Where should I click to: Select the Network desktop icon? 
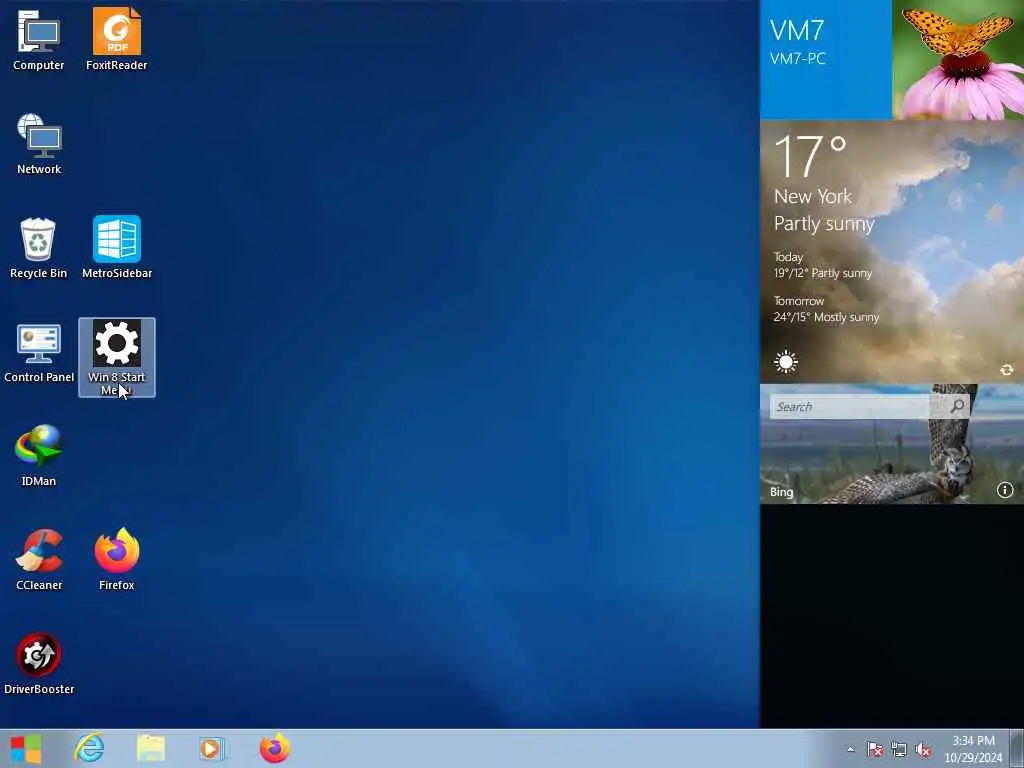(x=39, y=144)
